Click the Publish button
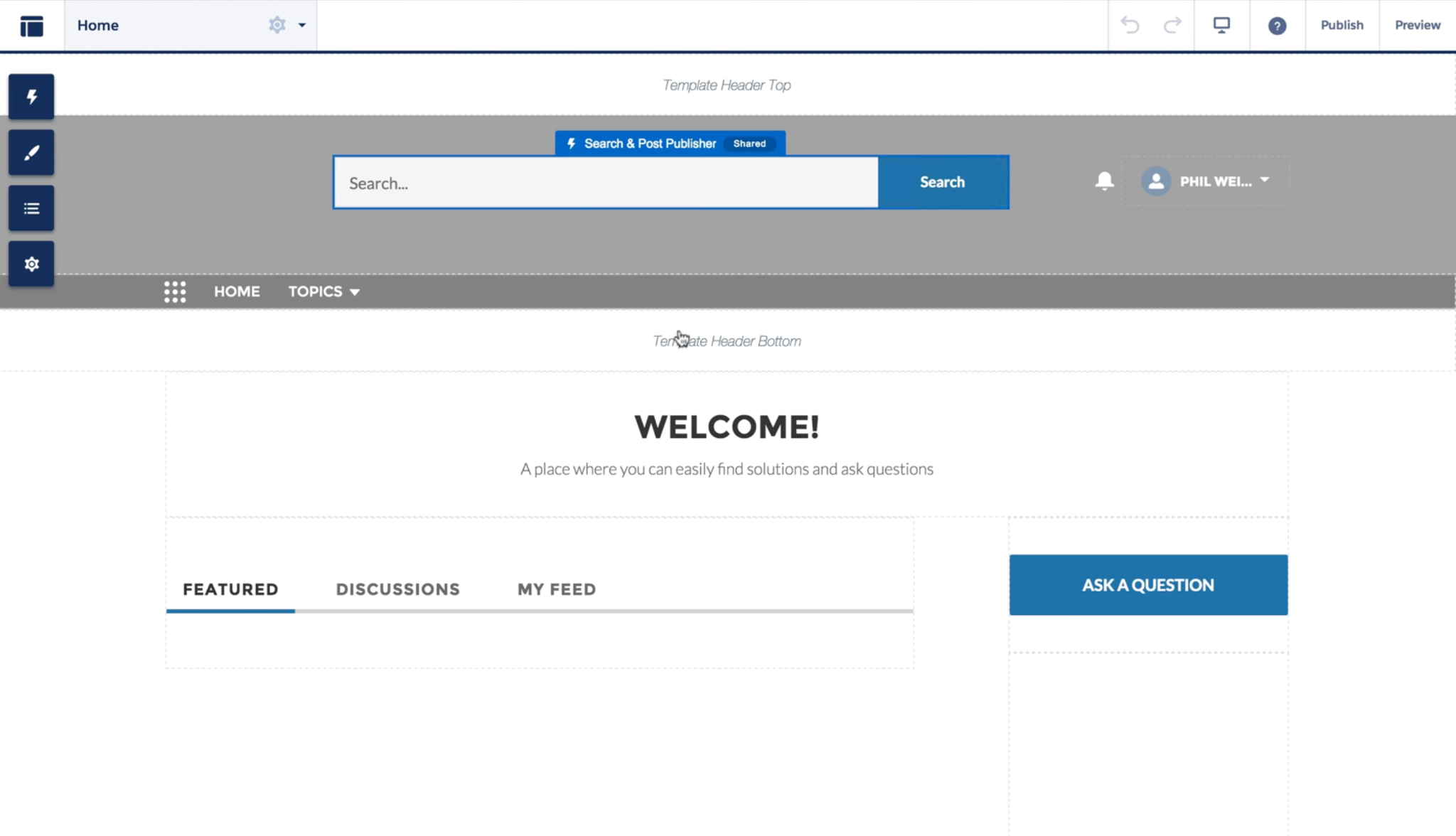Viewport: 1456px width, 836px height. pos(1342,25)
